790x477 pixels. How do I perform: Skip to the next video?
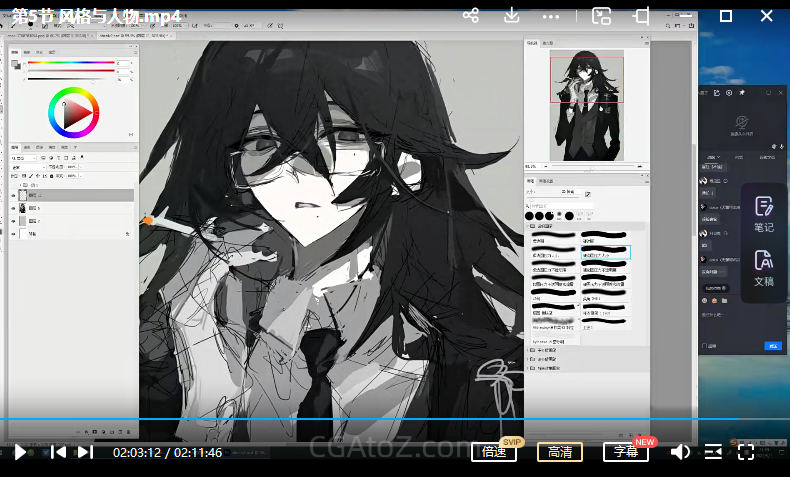[x=85, y=452]
